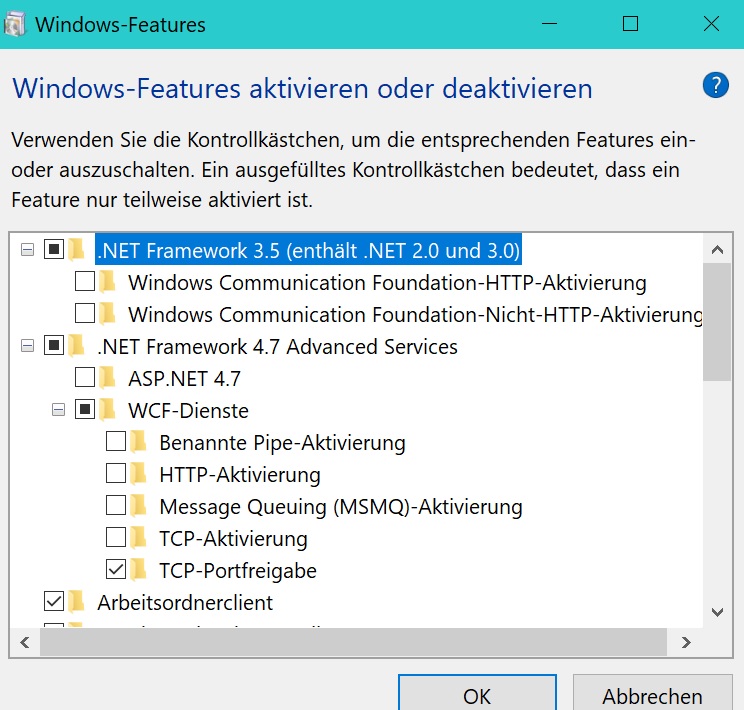Click the vertical scrollbar down arrow

[x=717, y=612]
